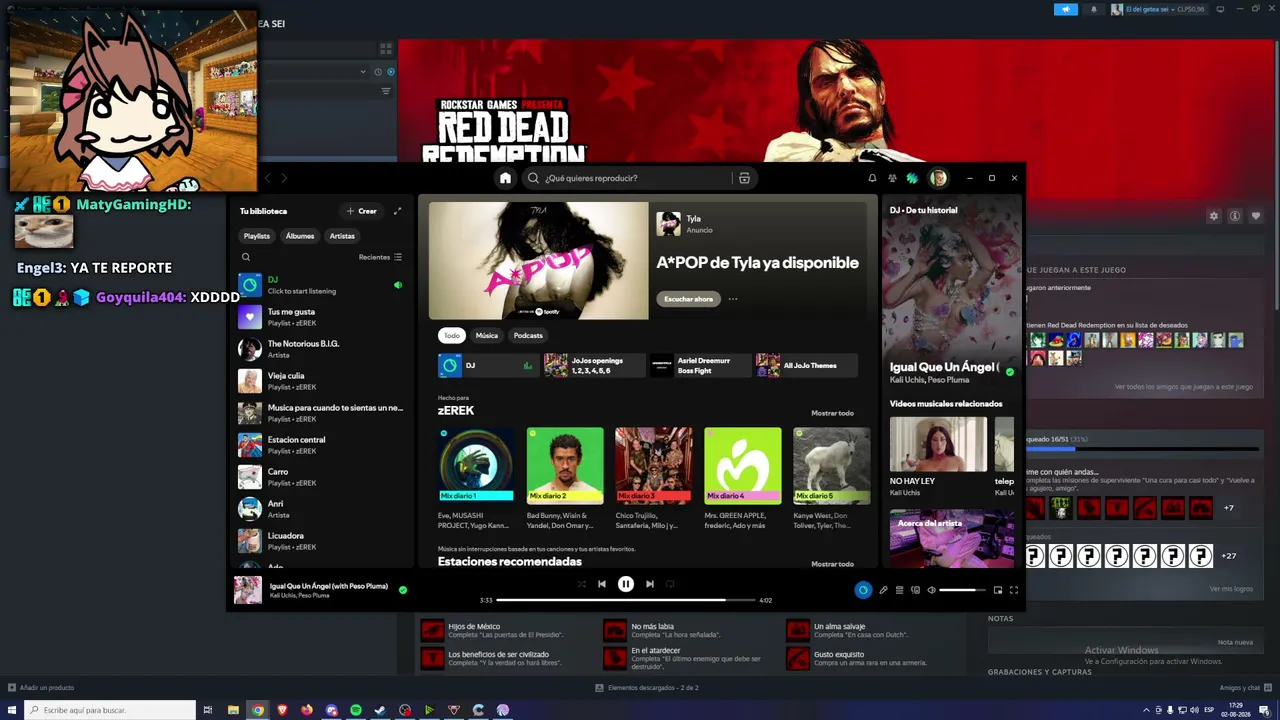Image resolution: width=1280 pixels, height=720 pixels.
Task: Open Spotify friend activity icon
Action: (892, 178)
